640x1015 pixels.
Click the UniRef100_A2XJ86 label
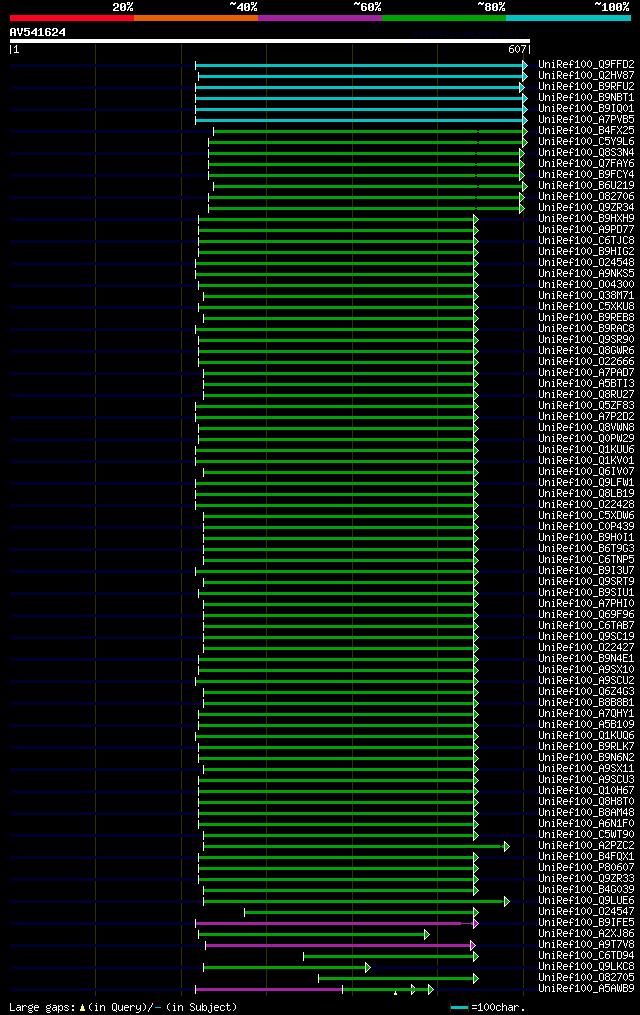(x=586, y=933)
